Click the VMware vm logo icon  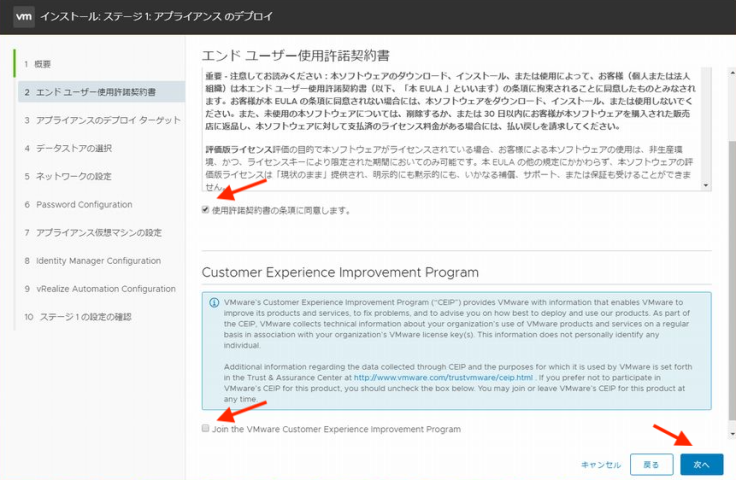23,17
